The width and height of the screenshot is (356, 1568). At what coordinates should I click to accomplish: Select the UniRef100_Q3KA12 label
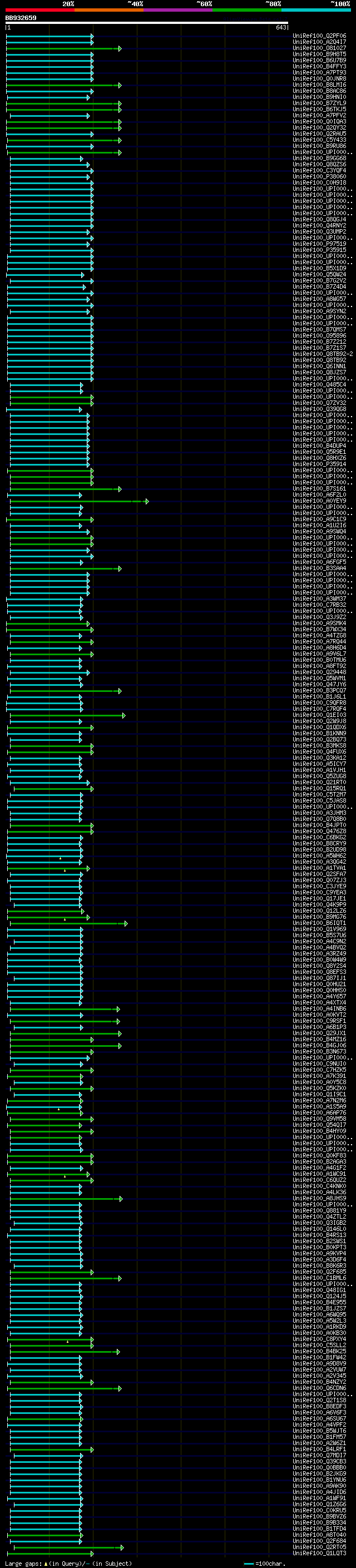(x=319, y=758)
